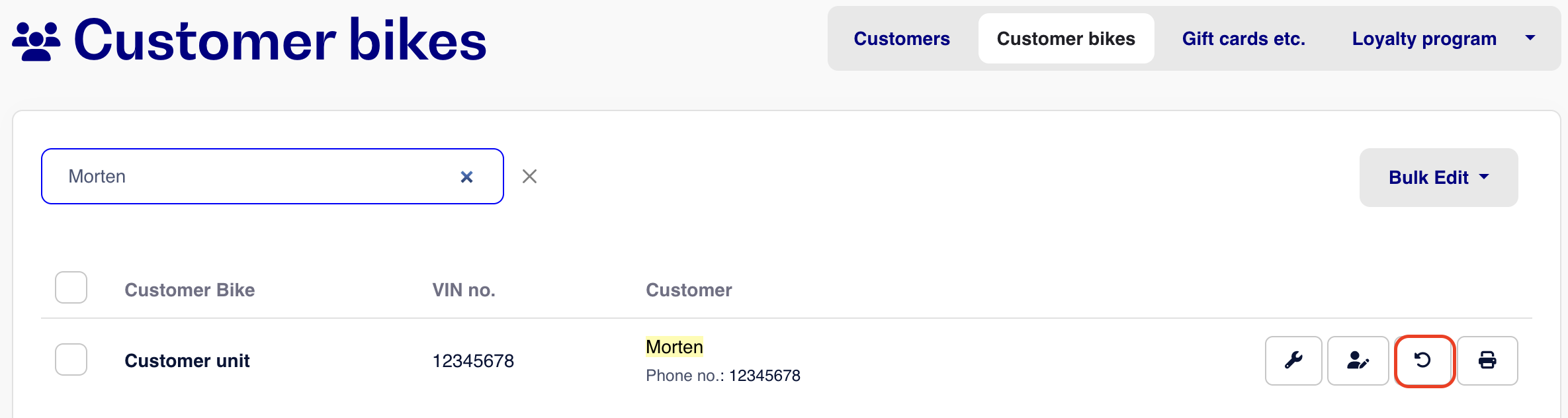This screenshot has width=1568, height=418.
Task: Click into the Morten search field
Action: [251, 177]
